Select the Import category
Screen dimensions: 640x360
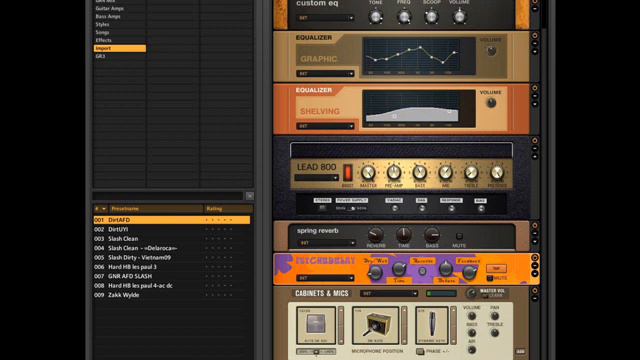point(120,48)
